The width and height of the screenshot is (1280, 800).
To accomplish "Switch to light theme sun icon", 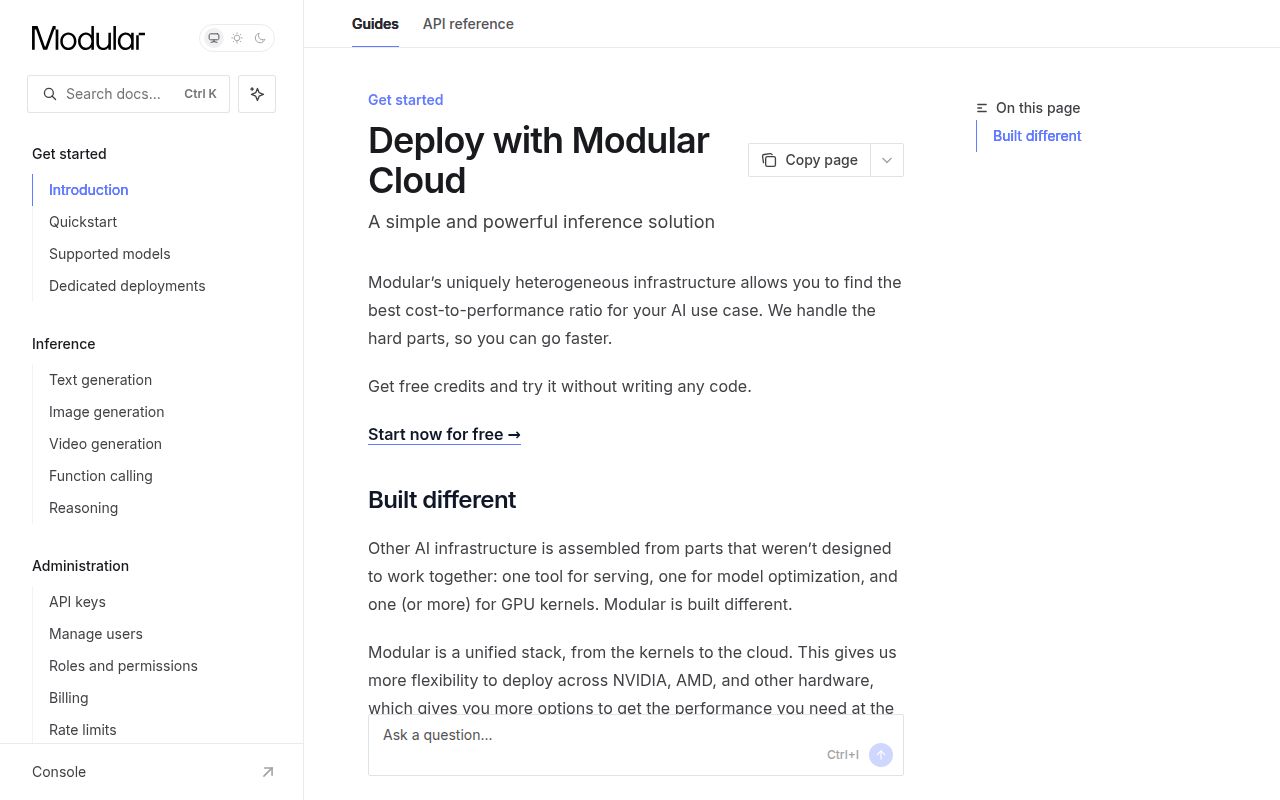I will [x=237, y=38].
